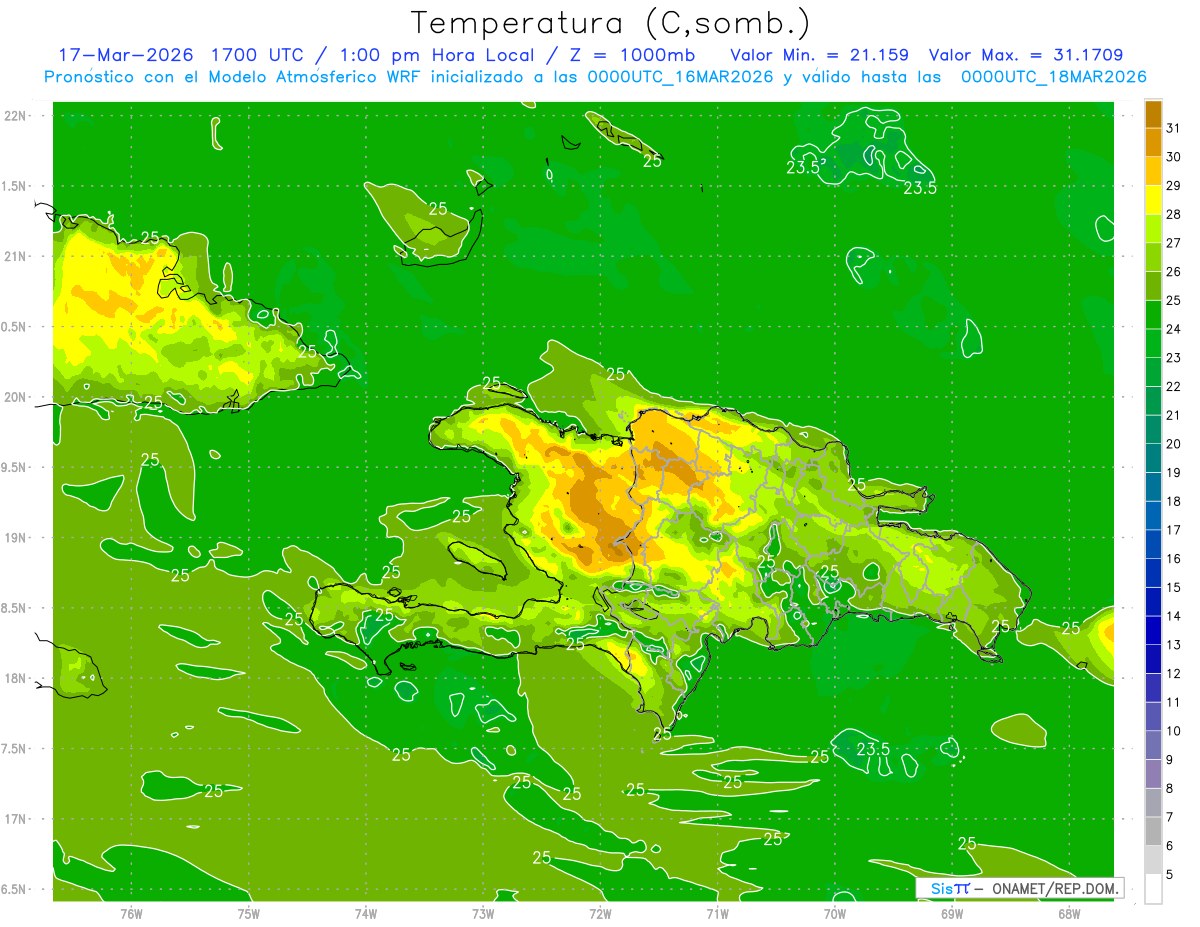Click the 73W longitude axis label

coord(483,913)
